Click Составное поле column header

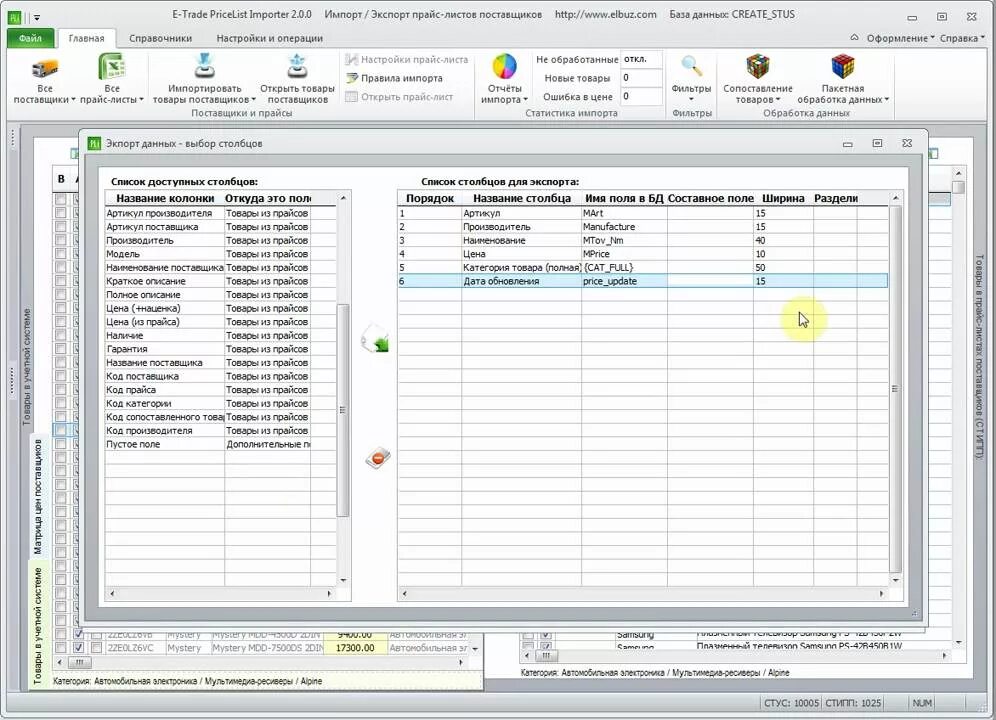[x=710, y=198]
